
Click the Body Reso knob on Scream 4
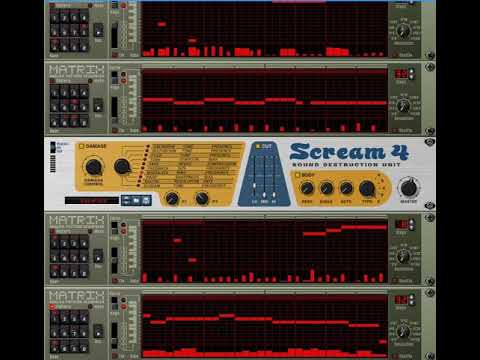coord(307,188)
